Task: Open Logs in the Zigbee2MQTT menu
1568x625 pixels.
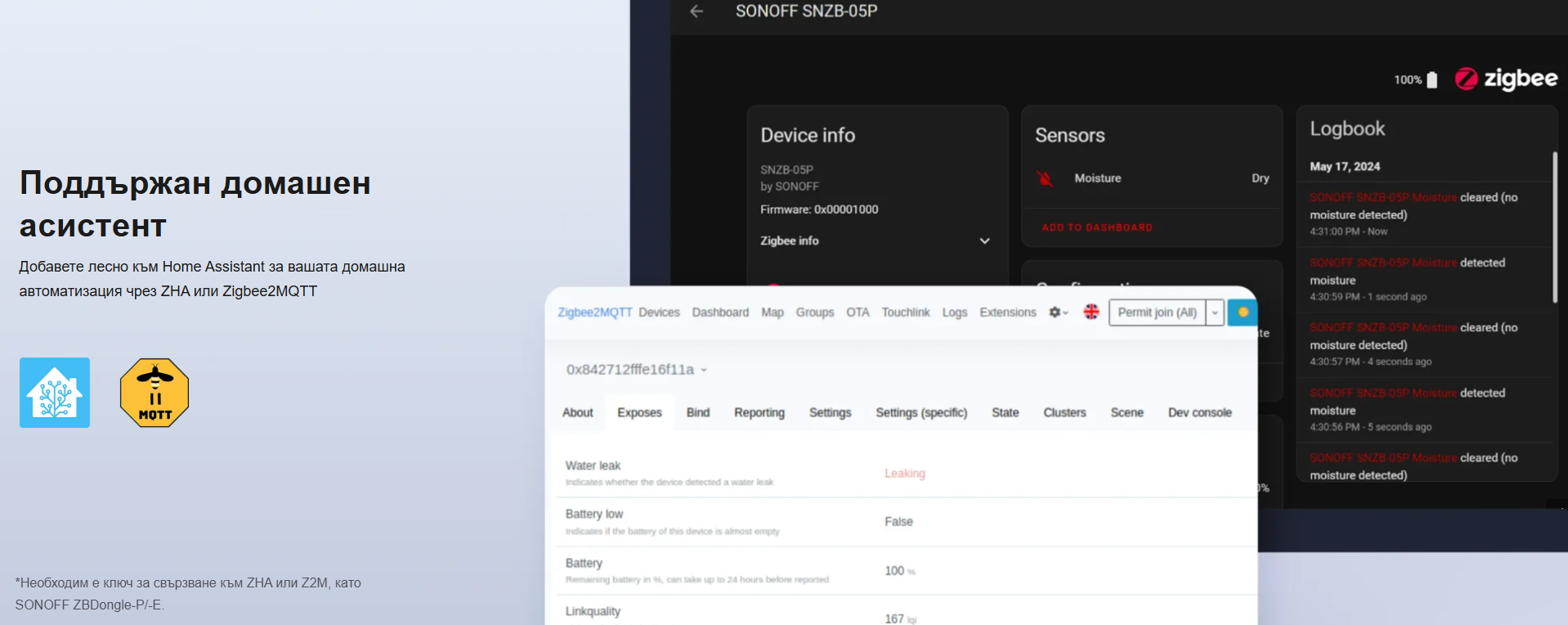Action: [954, 312]
